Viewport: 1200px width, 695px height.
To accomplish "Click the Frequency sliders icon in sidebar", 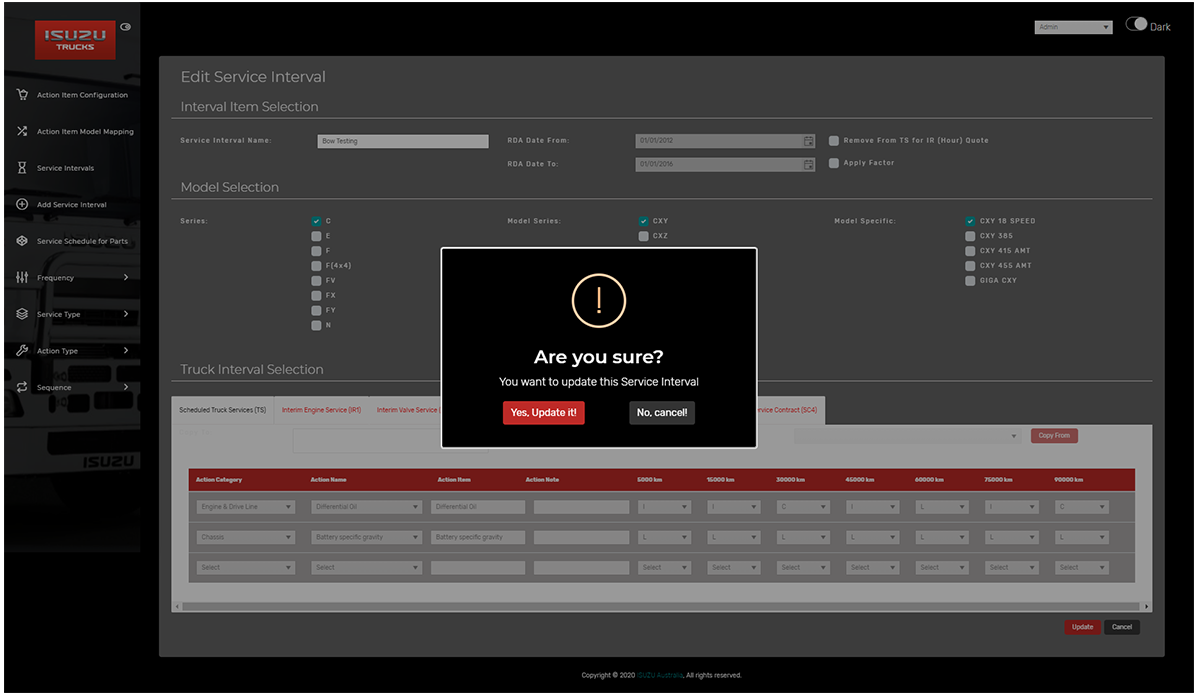I will (22, 277).
